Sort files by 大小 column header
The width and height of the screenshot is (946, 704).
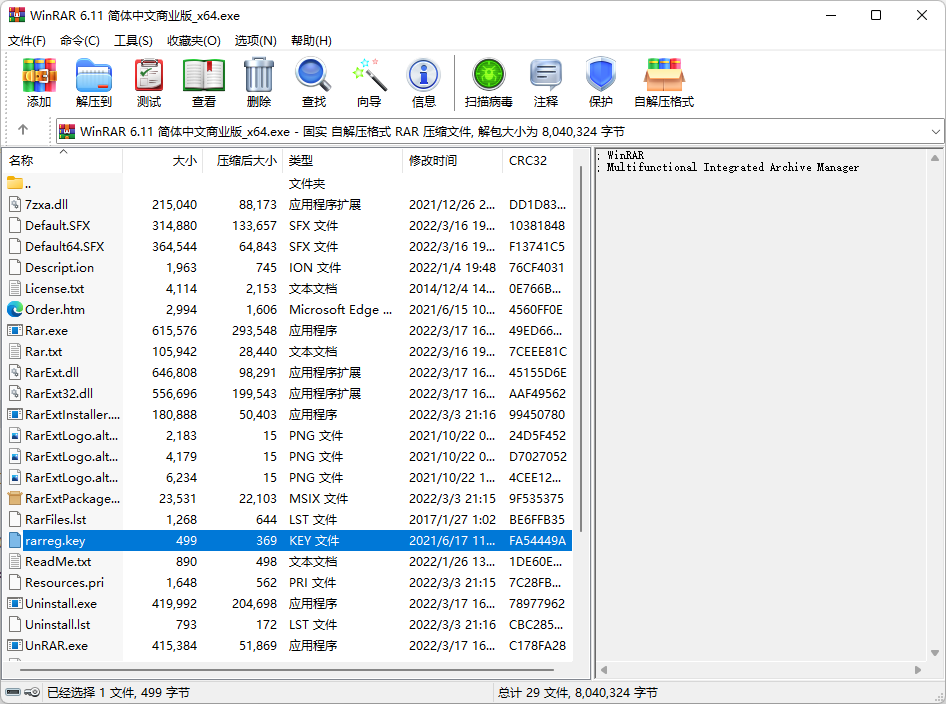(184, 160)
